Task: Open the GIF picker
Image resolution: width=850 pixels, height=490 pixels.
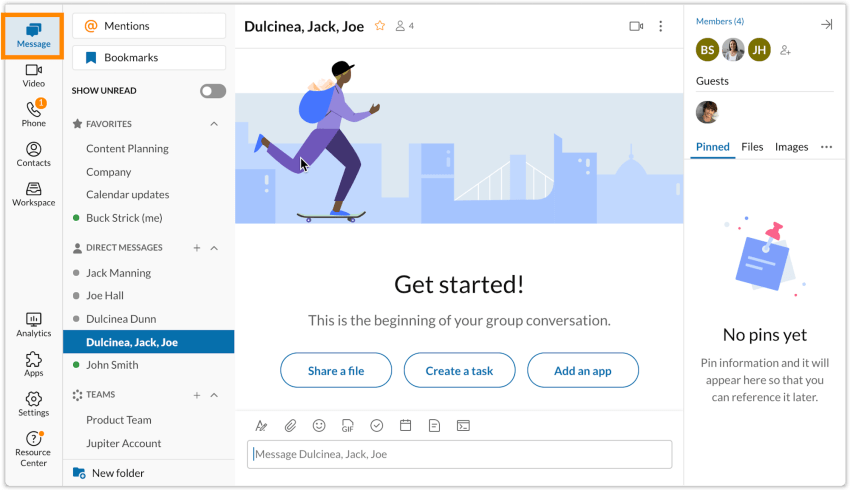Action: point(347,426)
